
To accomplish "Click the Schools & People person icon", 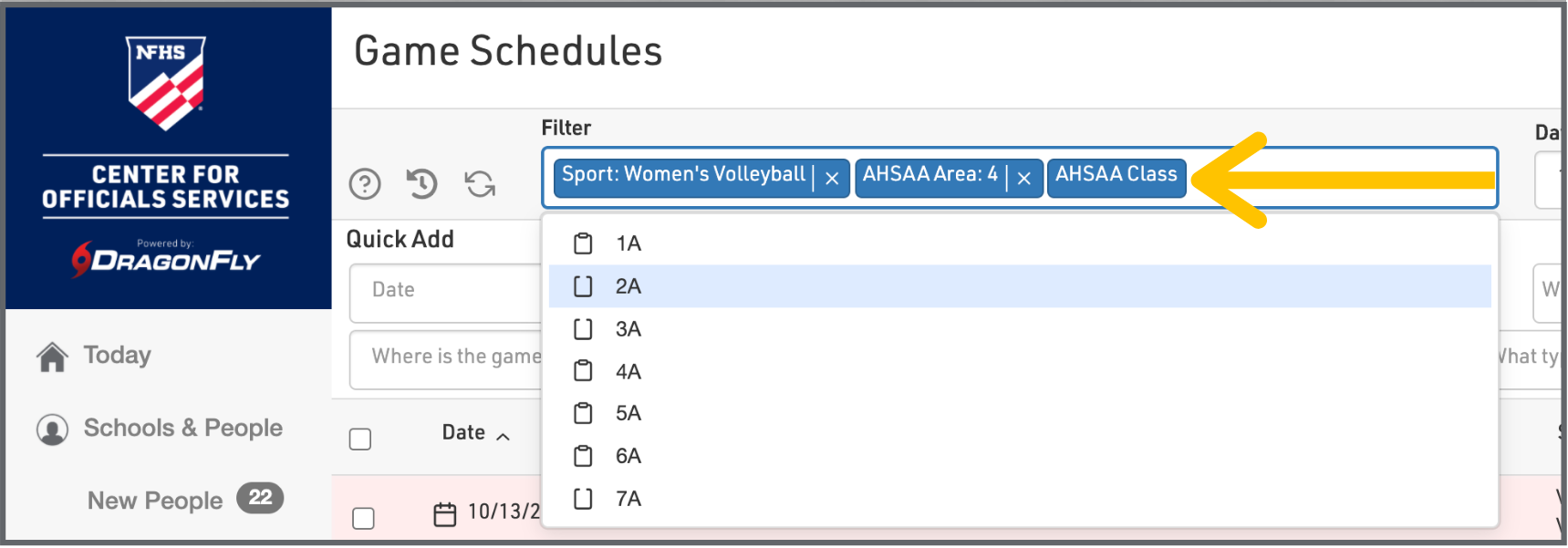I will pos(53,429).
